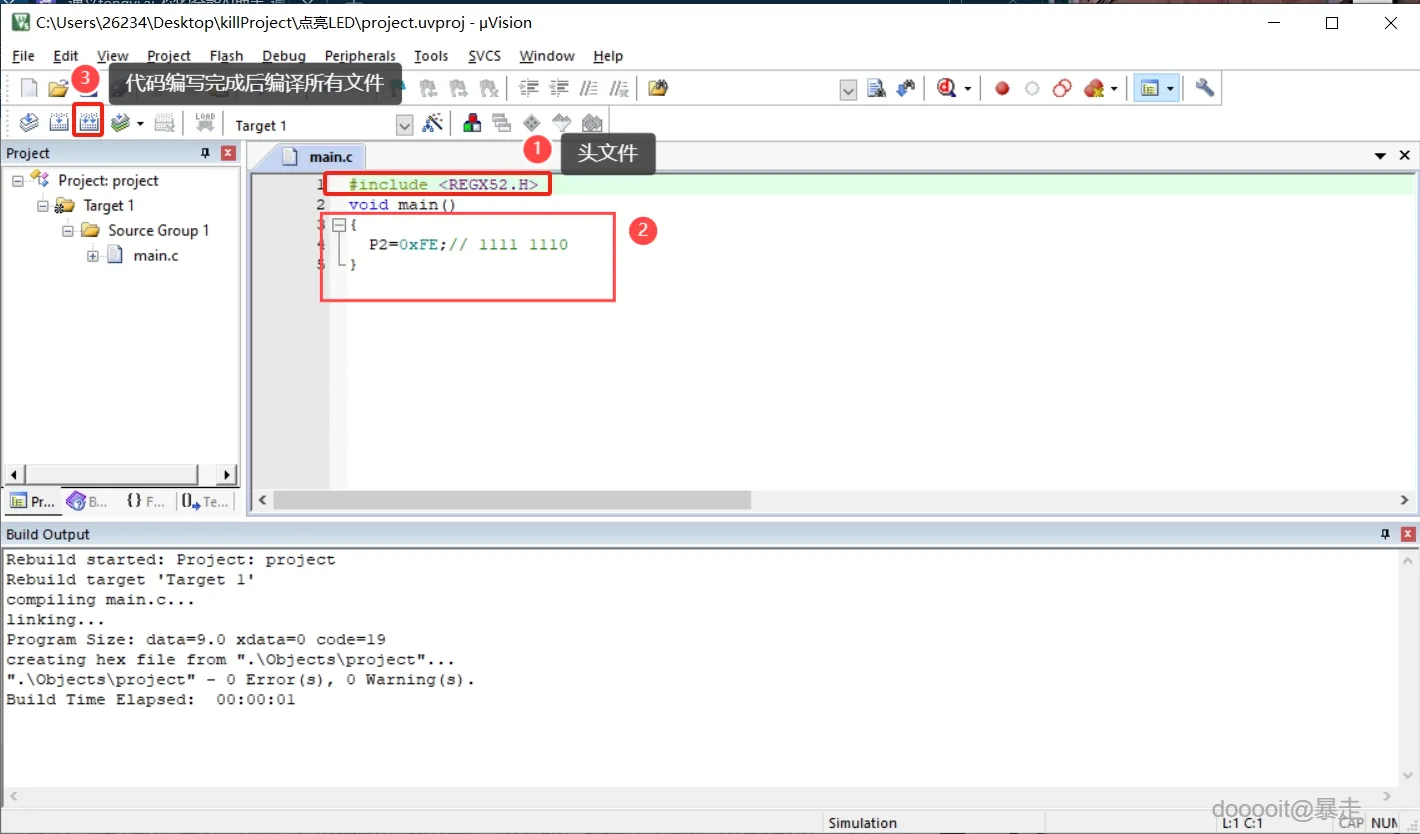This screenshot has width=1420, height=834.
Task: Open the Debug menu
Action: click(284, 56)
